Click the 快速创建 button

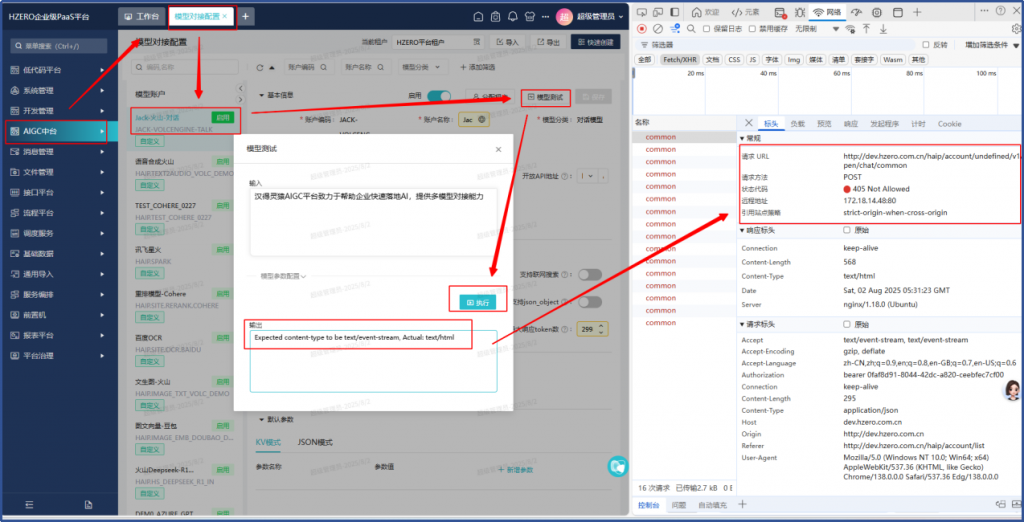pyautogui.click(x=596, y=42)
